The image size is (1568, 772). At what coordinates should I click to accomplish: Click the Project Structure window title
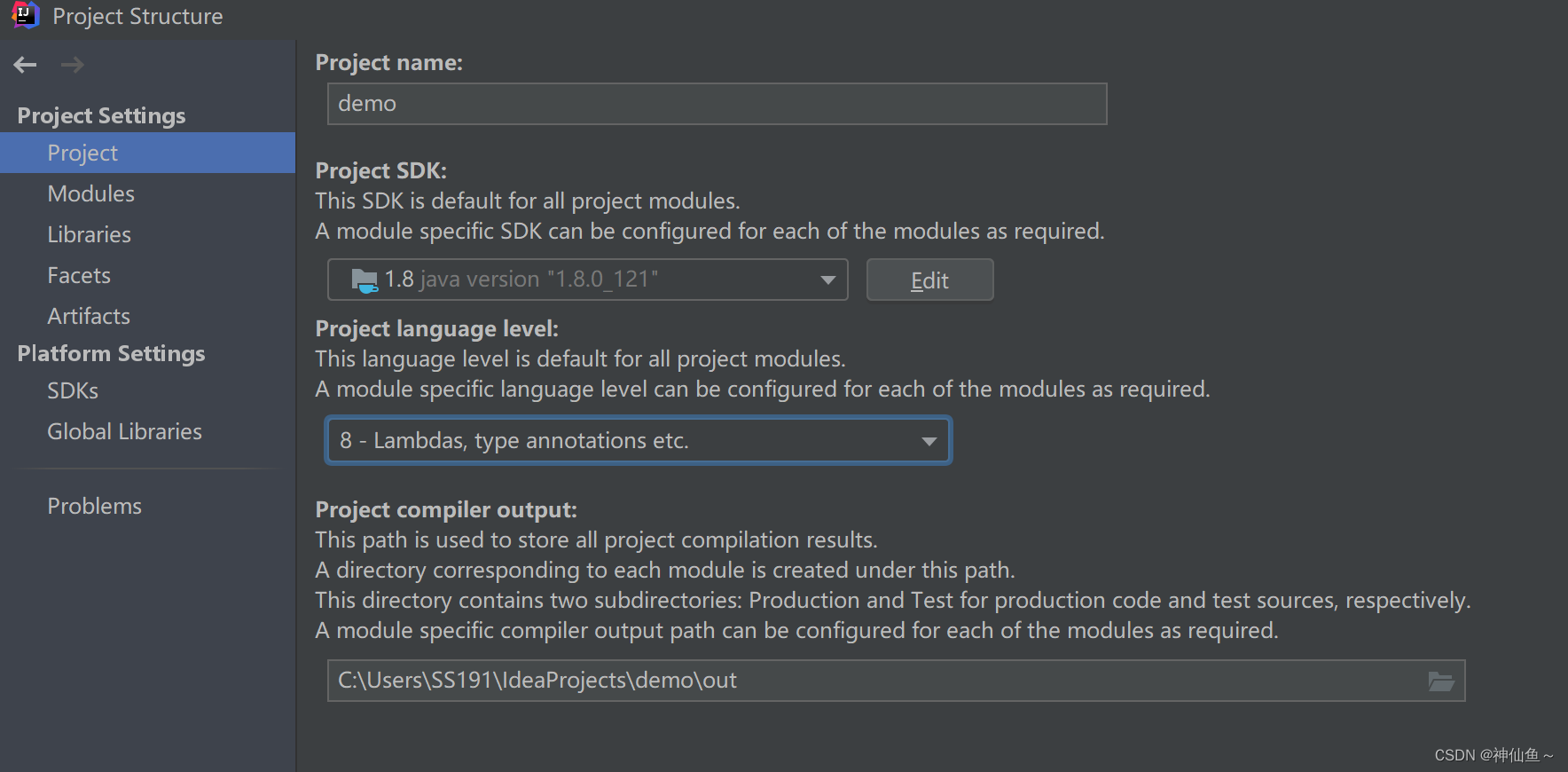137,17
